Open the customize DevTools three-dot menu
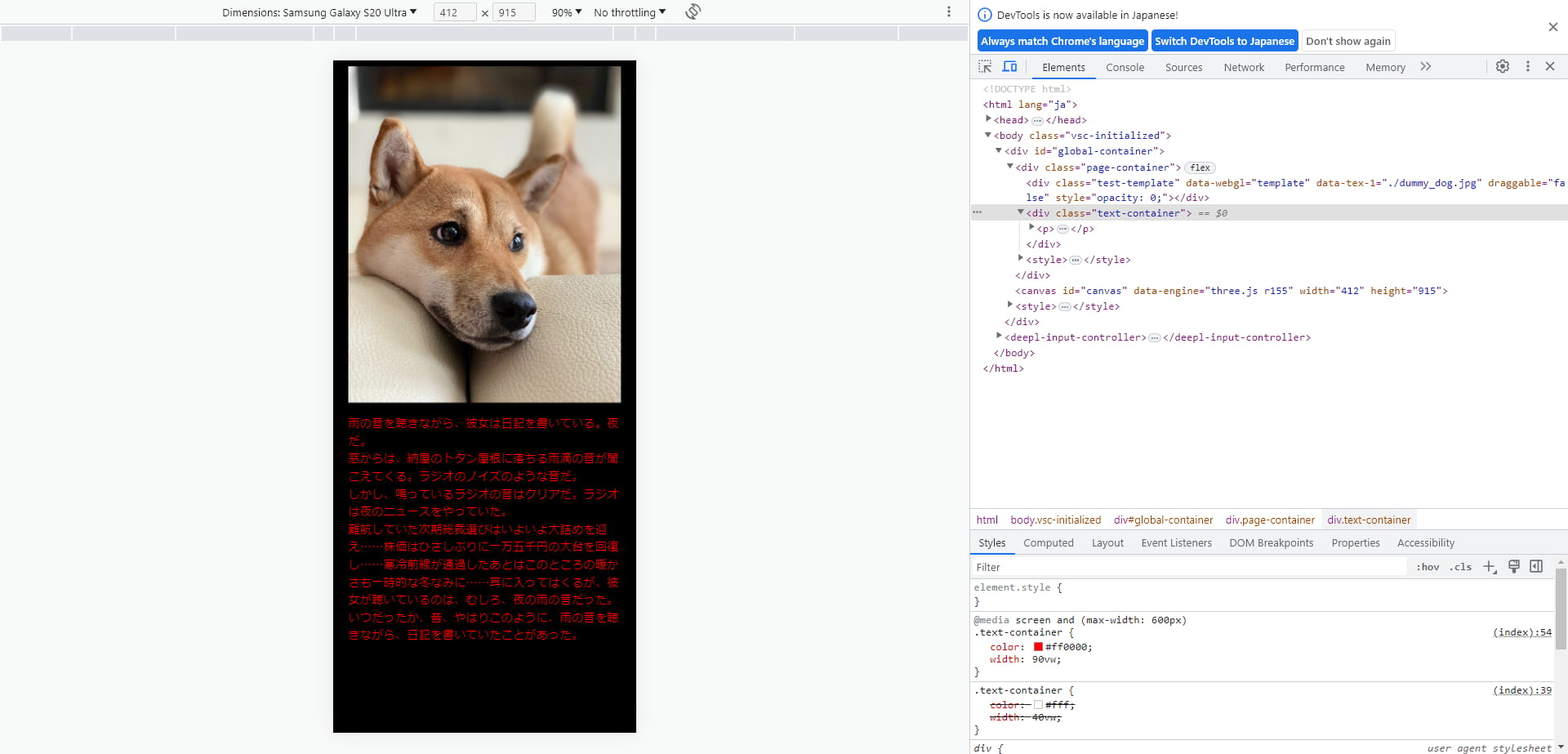This screenshot has width=1568, height=754. 1527,67
